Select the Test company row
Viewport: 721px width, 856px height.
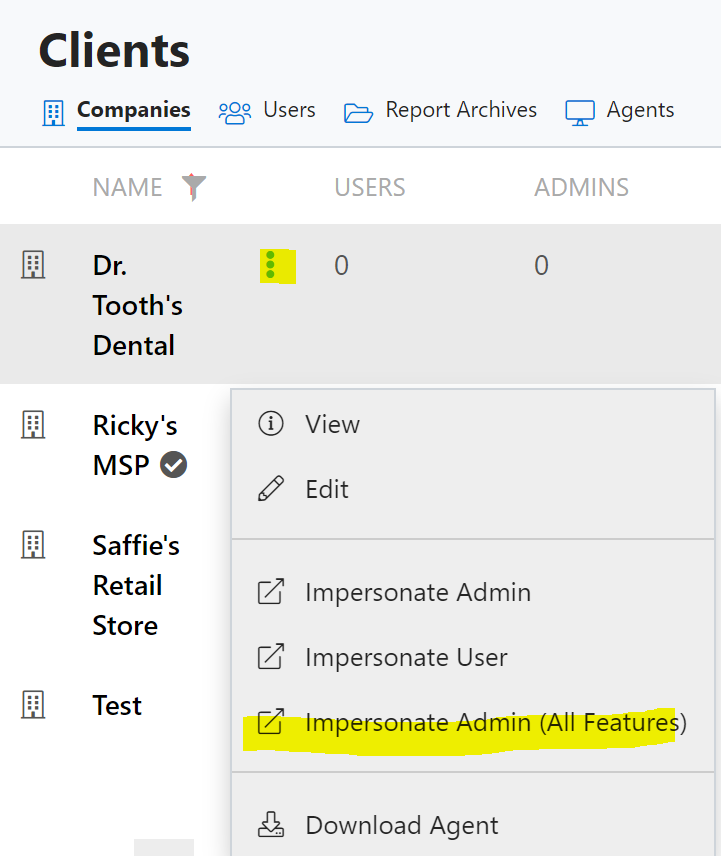(x=117, y=705)
